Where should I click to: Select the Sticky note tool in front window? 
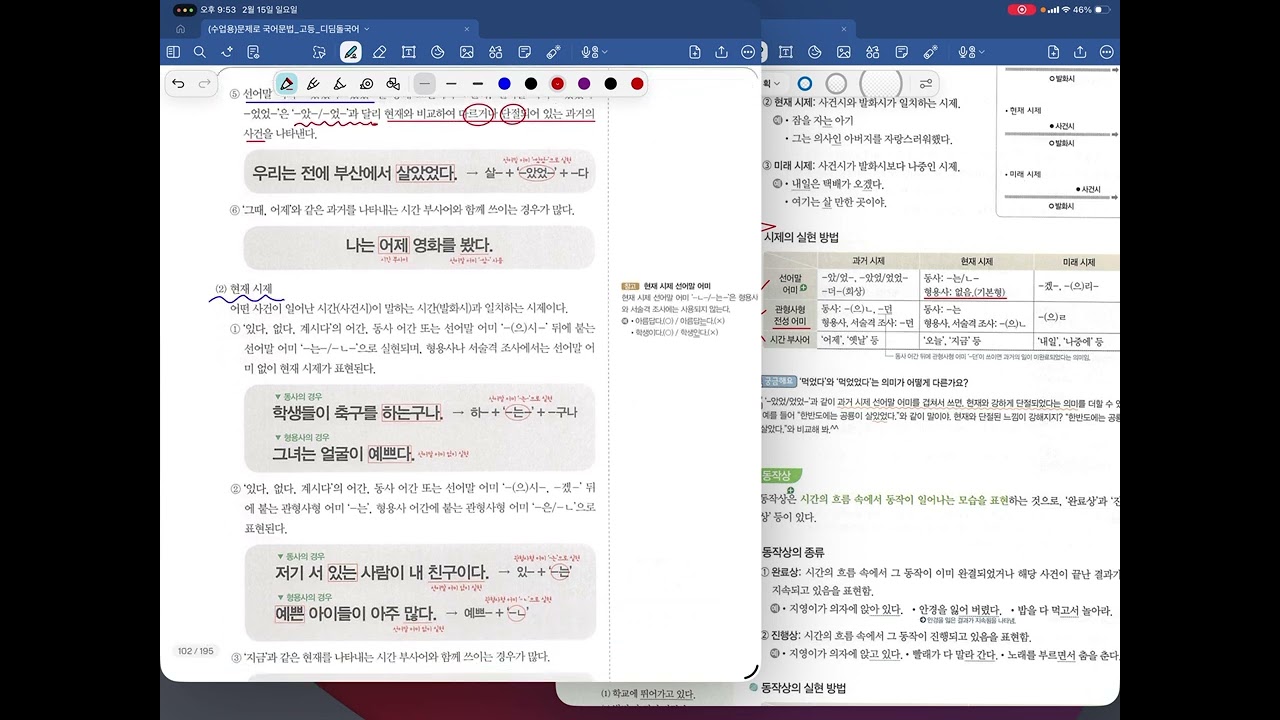(524, 52)
